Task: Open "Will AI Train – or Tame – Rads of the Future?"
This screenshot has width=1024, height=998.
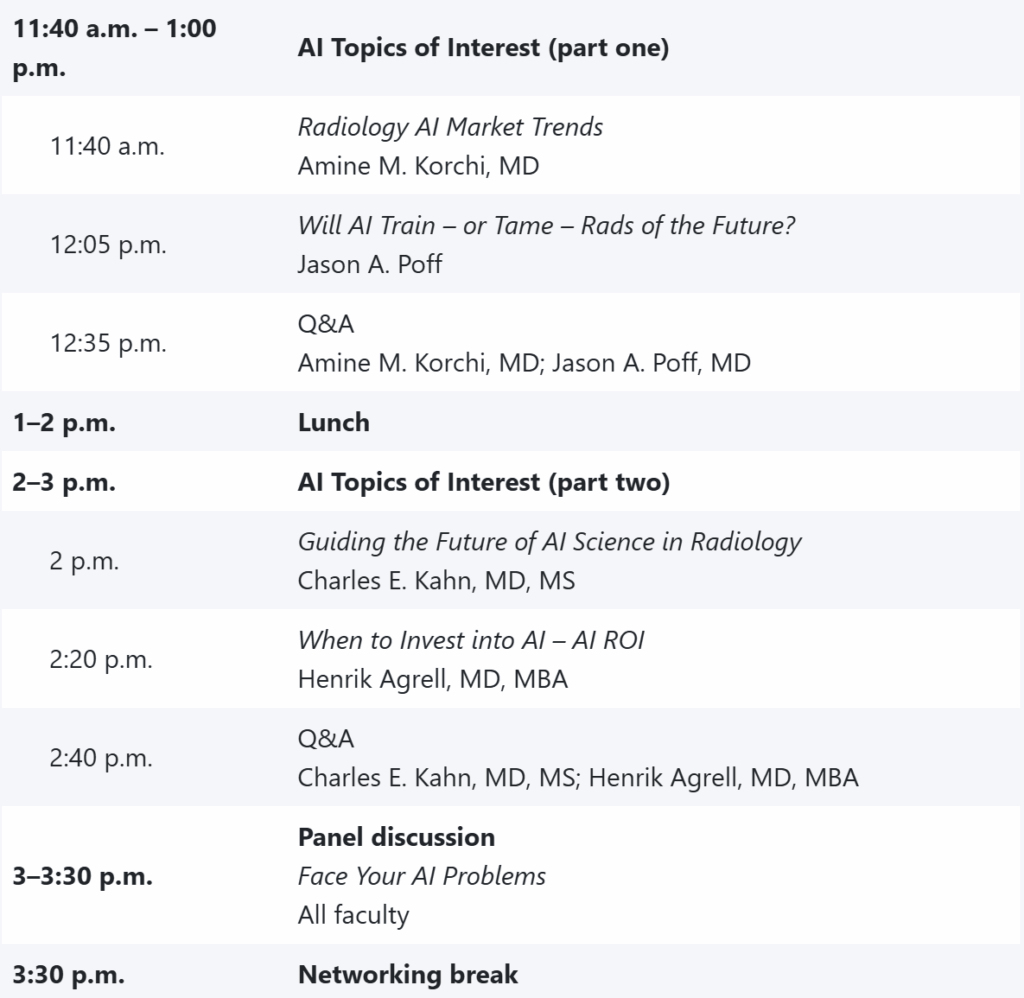Action: (546, 225)
